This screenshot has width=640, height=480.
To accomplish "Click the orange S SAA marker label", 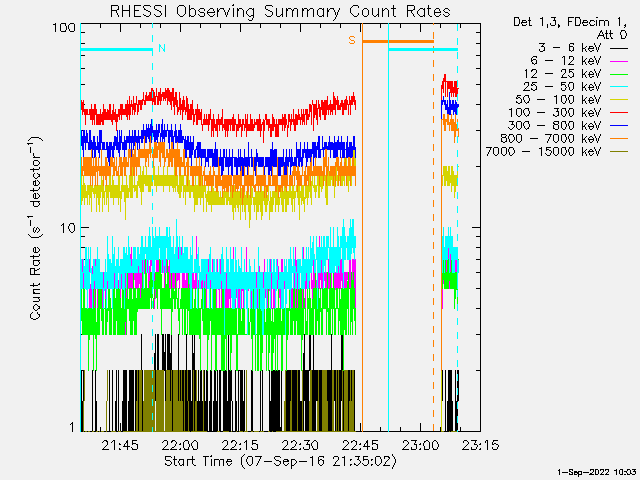I will click(x=352, y=40).
